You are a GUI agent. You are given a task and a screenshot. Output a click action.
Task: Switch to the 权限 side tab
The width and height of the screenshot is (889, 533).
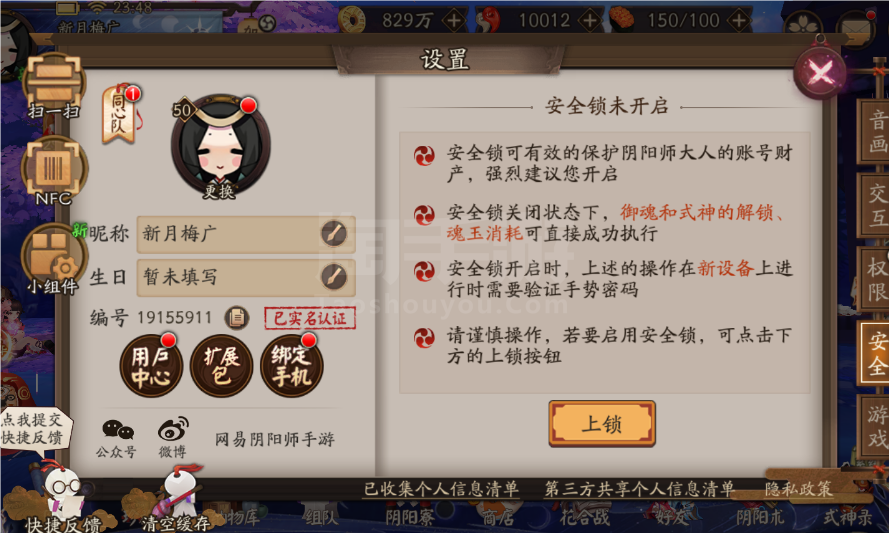pos(875,279)
